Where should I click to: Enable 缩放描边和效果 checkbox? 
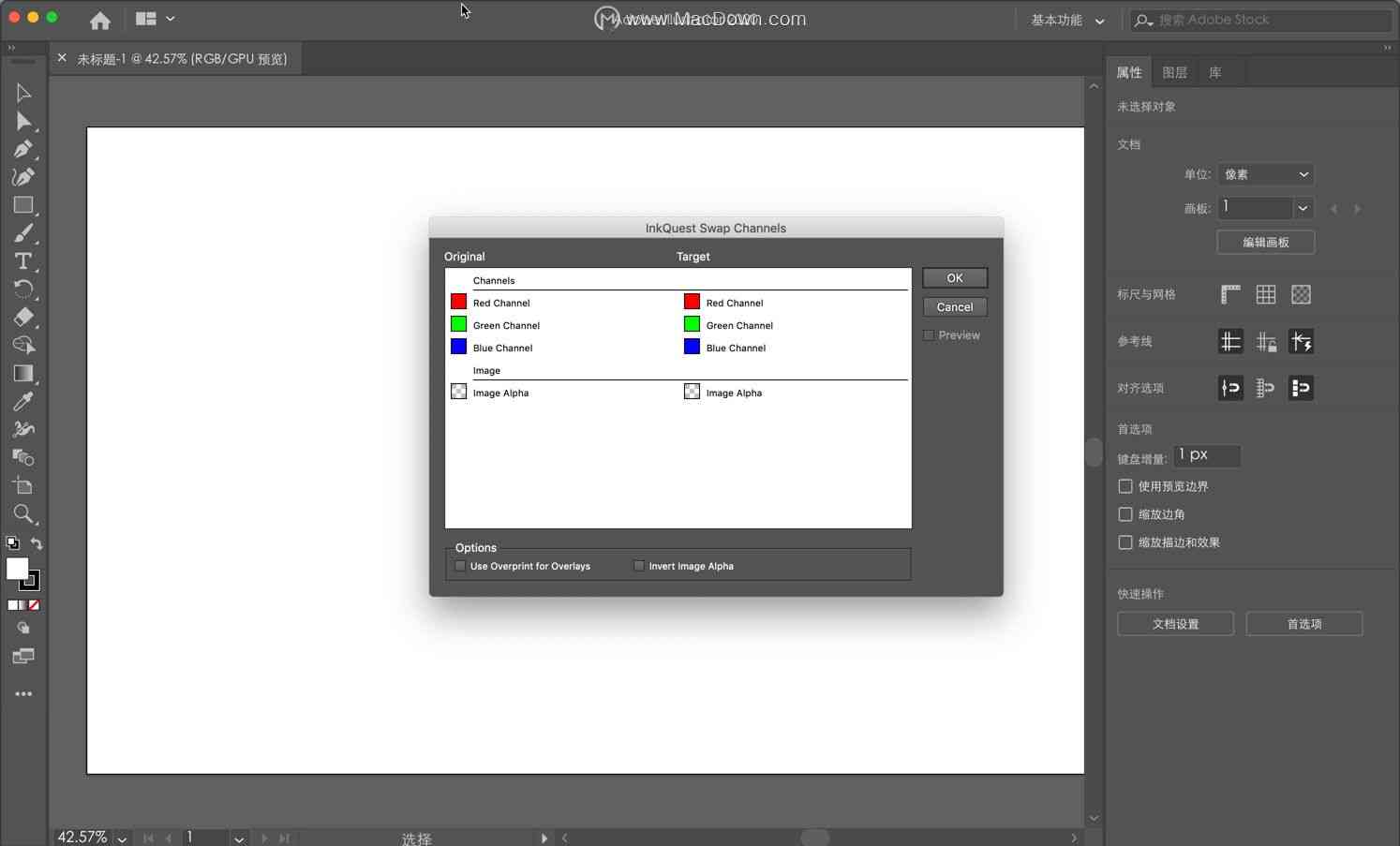1125,542
